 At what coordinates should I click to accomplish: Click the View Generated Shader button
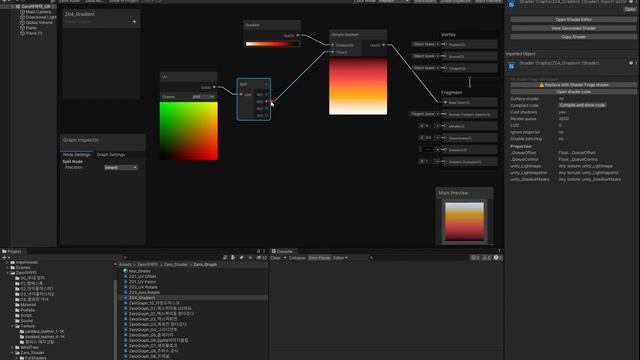tap(573, 28)
